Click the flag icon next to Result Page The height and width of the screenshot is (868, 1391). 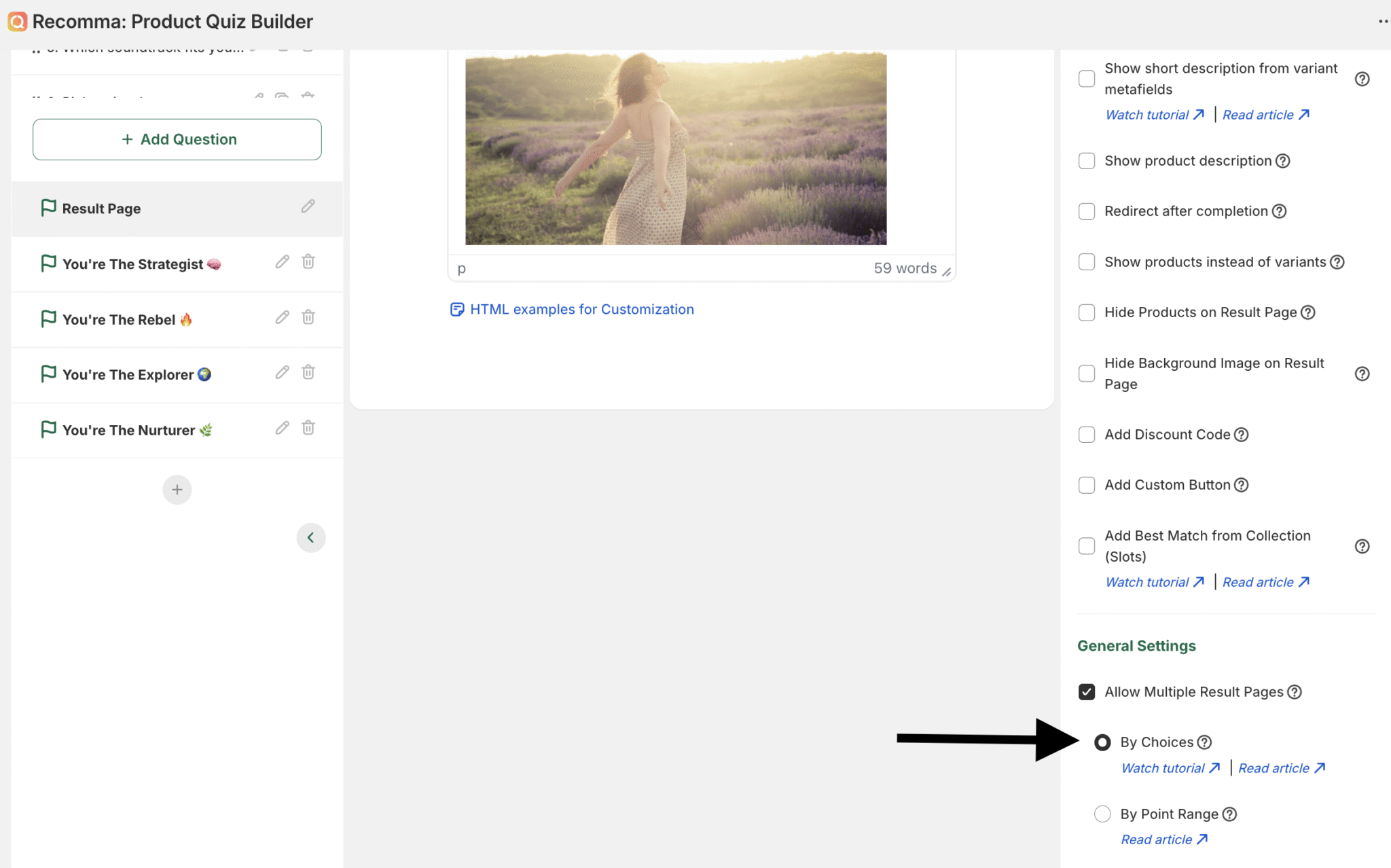click(48, 207)
